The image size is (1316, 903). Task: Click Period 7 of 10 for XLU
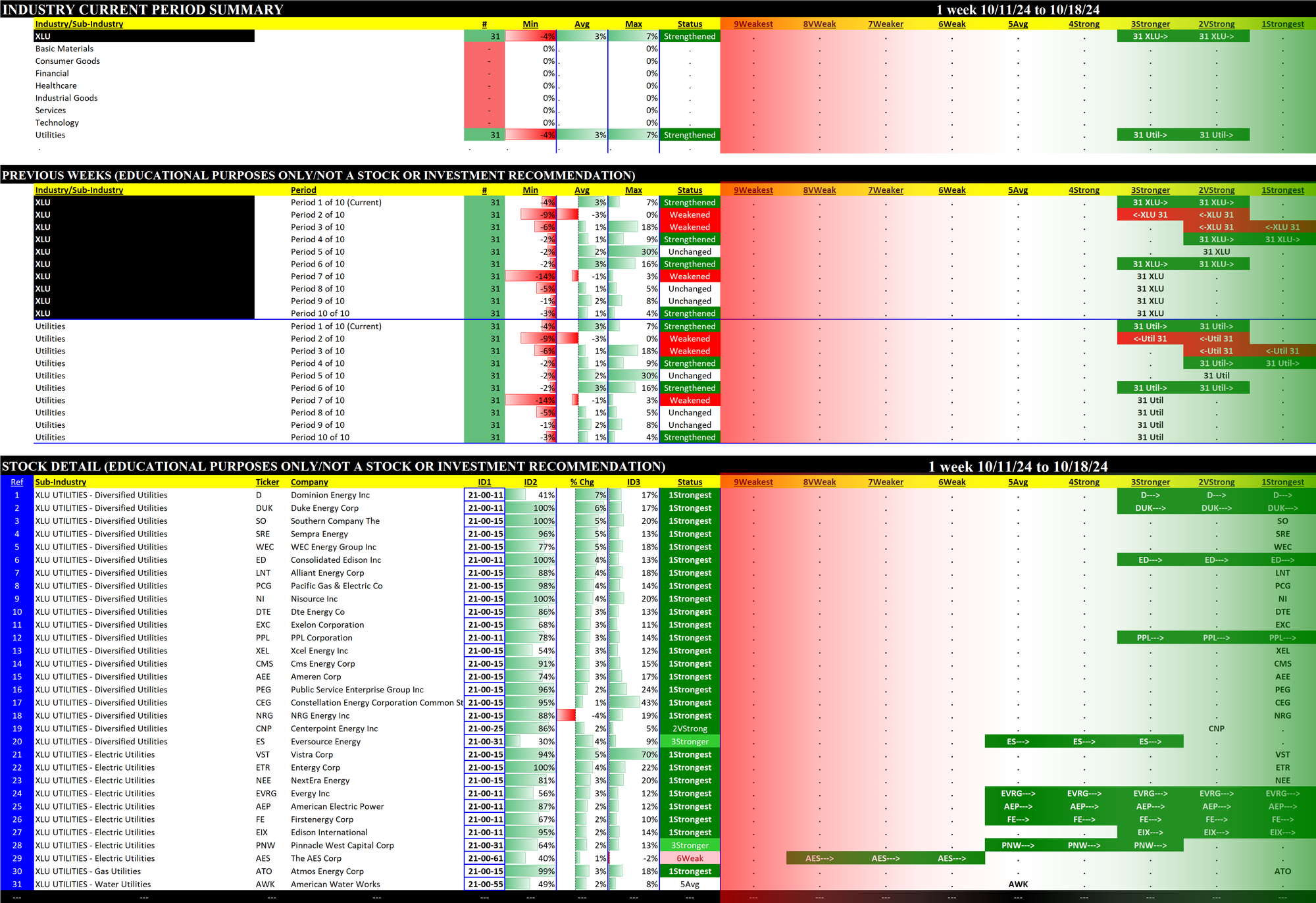[318, 277]
